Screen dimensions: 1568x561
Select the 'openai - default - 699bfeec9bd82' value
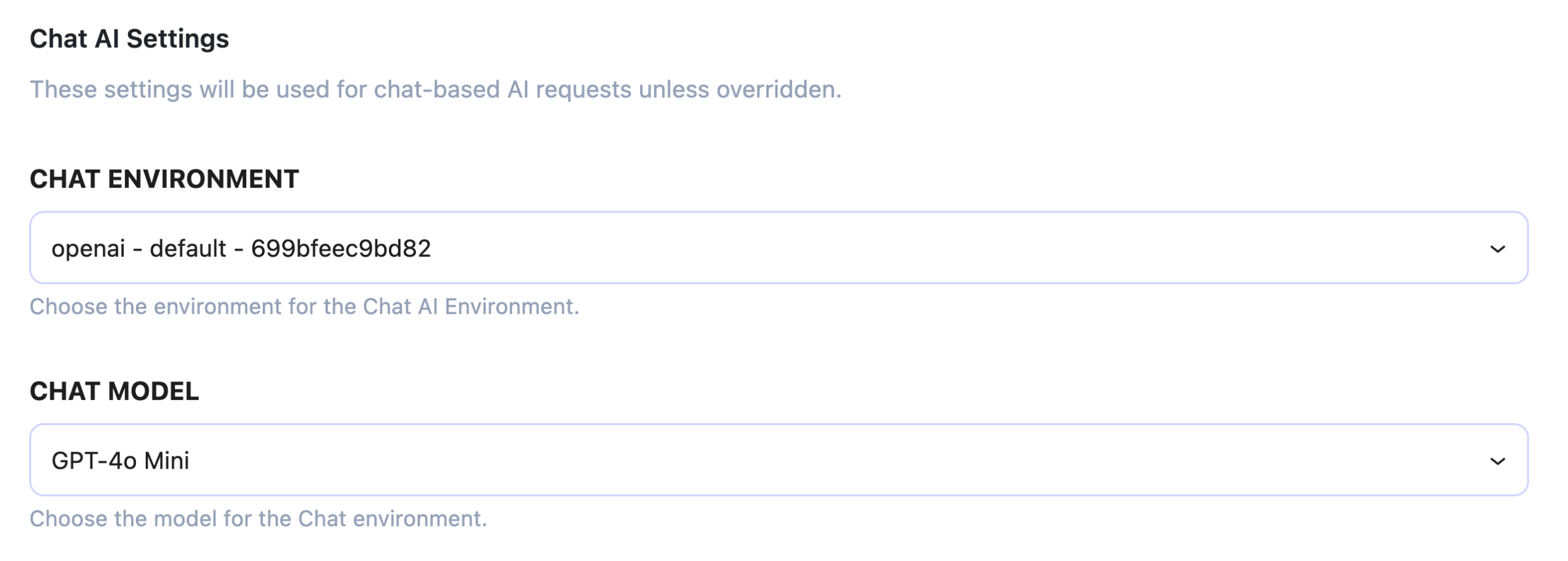click(241, 249)
